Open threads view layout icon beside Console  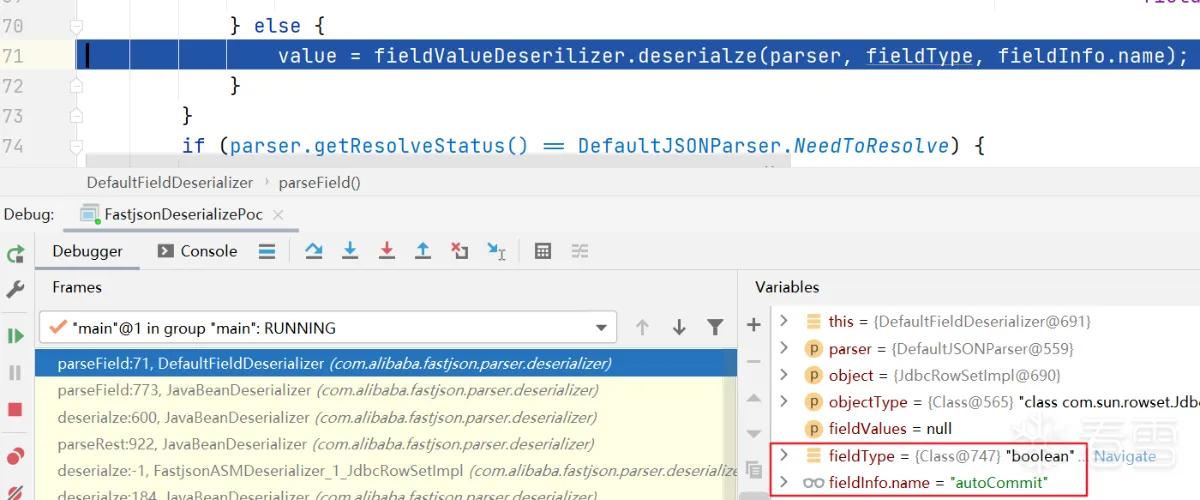267,251
